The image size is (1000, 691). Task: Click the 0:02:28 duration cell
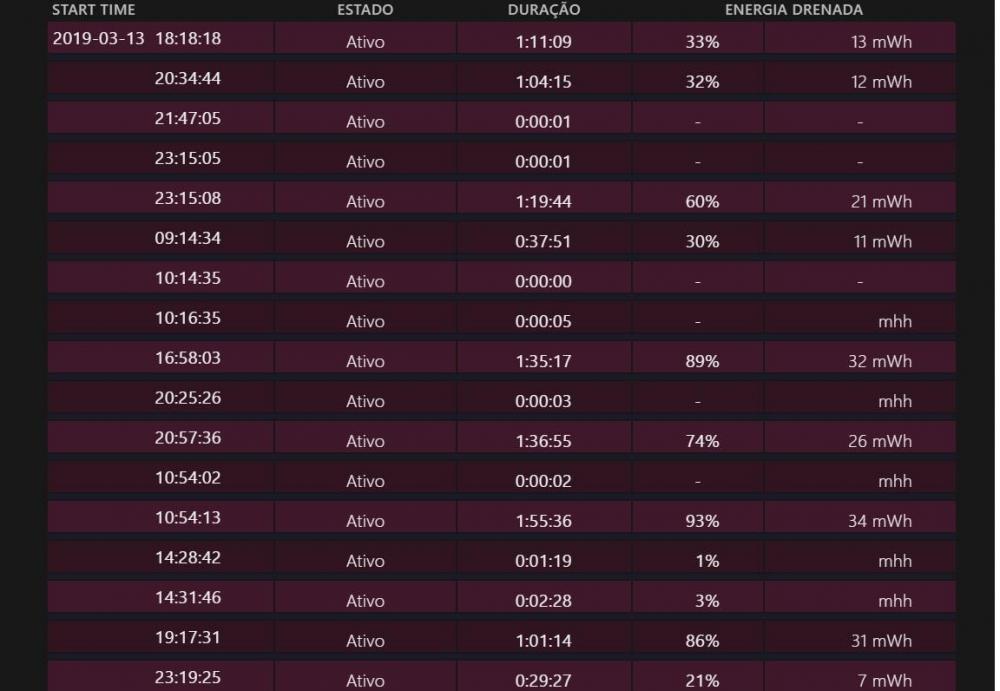pos(544,601)
